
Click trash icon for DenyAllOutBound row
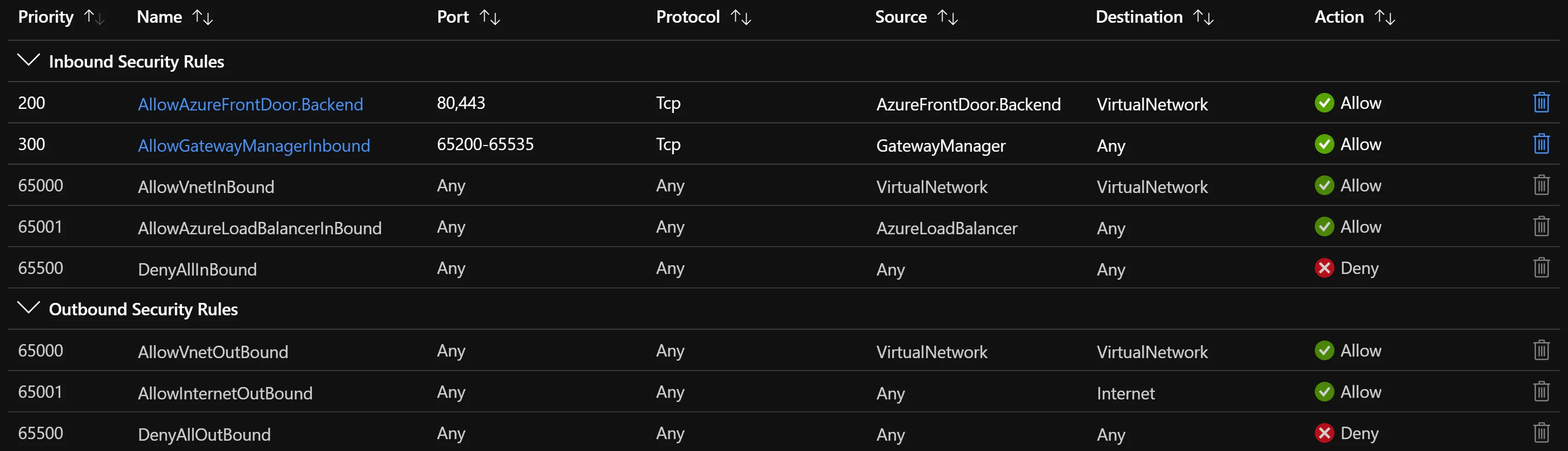point(1541,433)
